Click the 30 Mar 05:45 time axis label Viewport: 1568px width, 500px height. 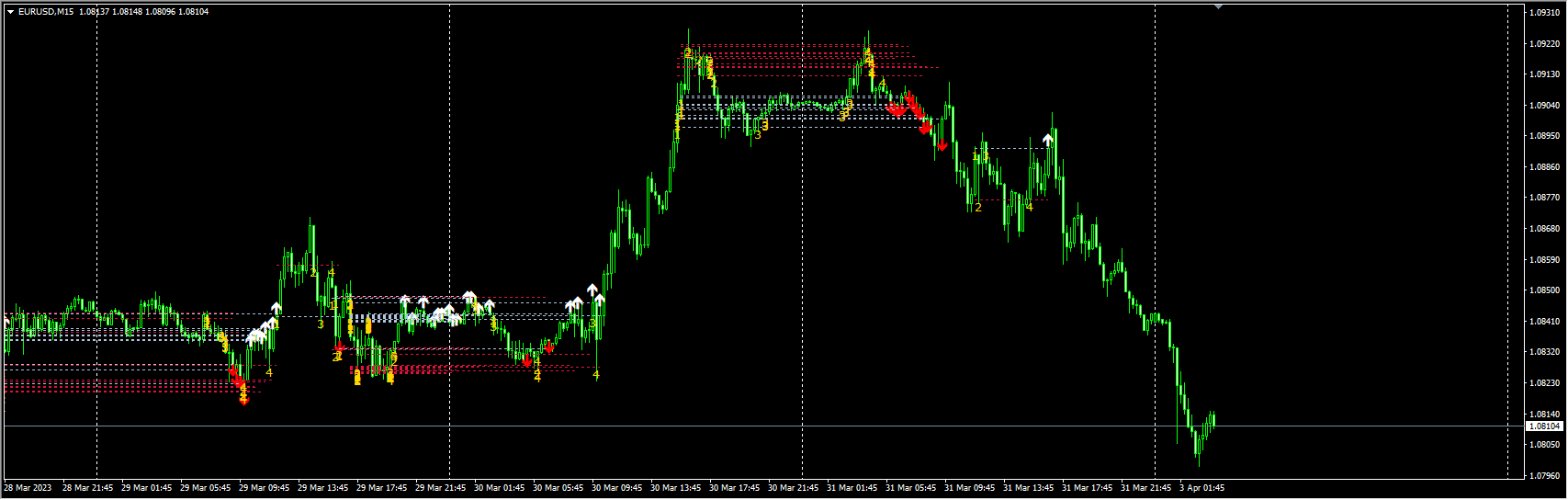point(558,488)
